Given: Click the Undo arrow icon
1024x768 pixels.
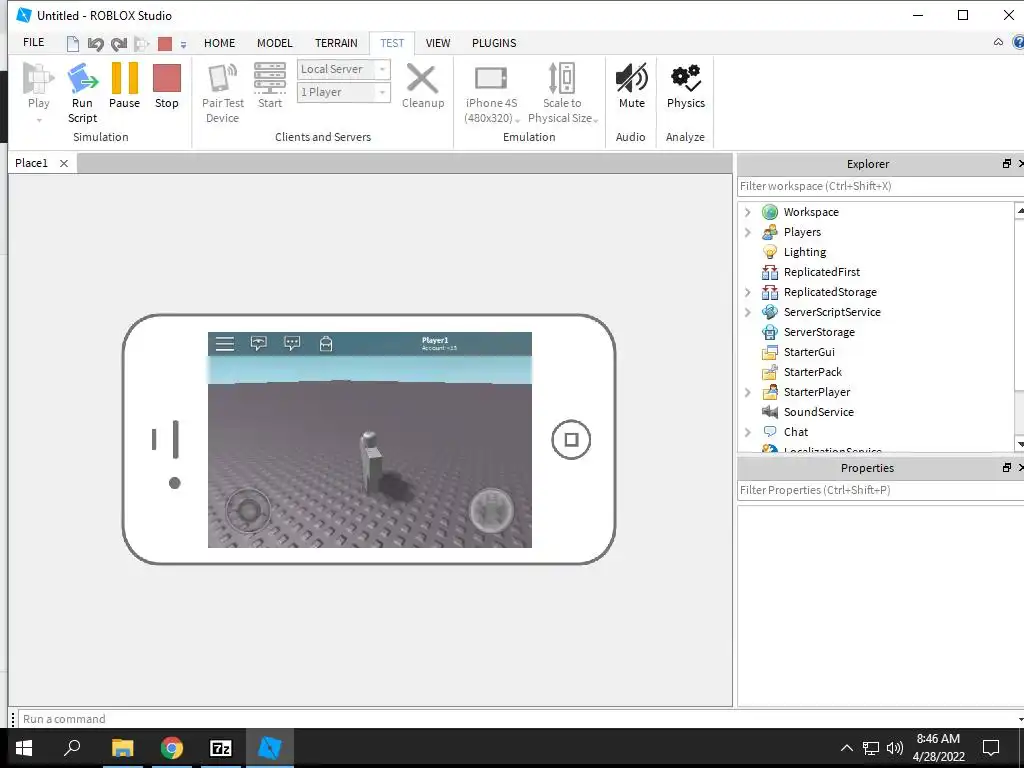Looking at the screenshot, I should tap(95, 44).
